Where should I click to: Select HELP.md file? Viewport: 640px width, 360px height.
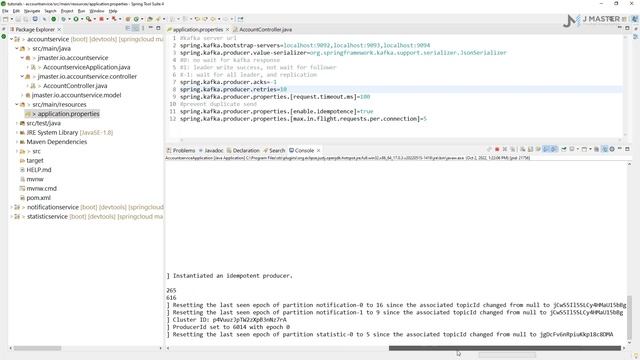coord(39,170)
